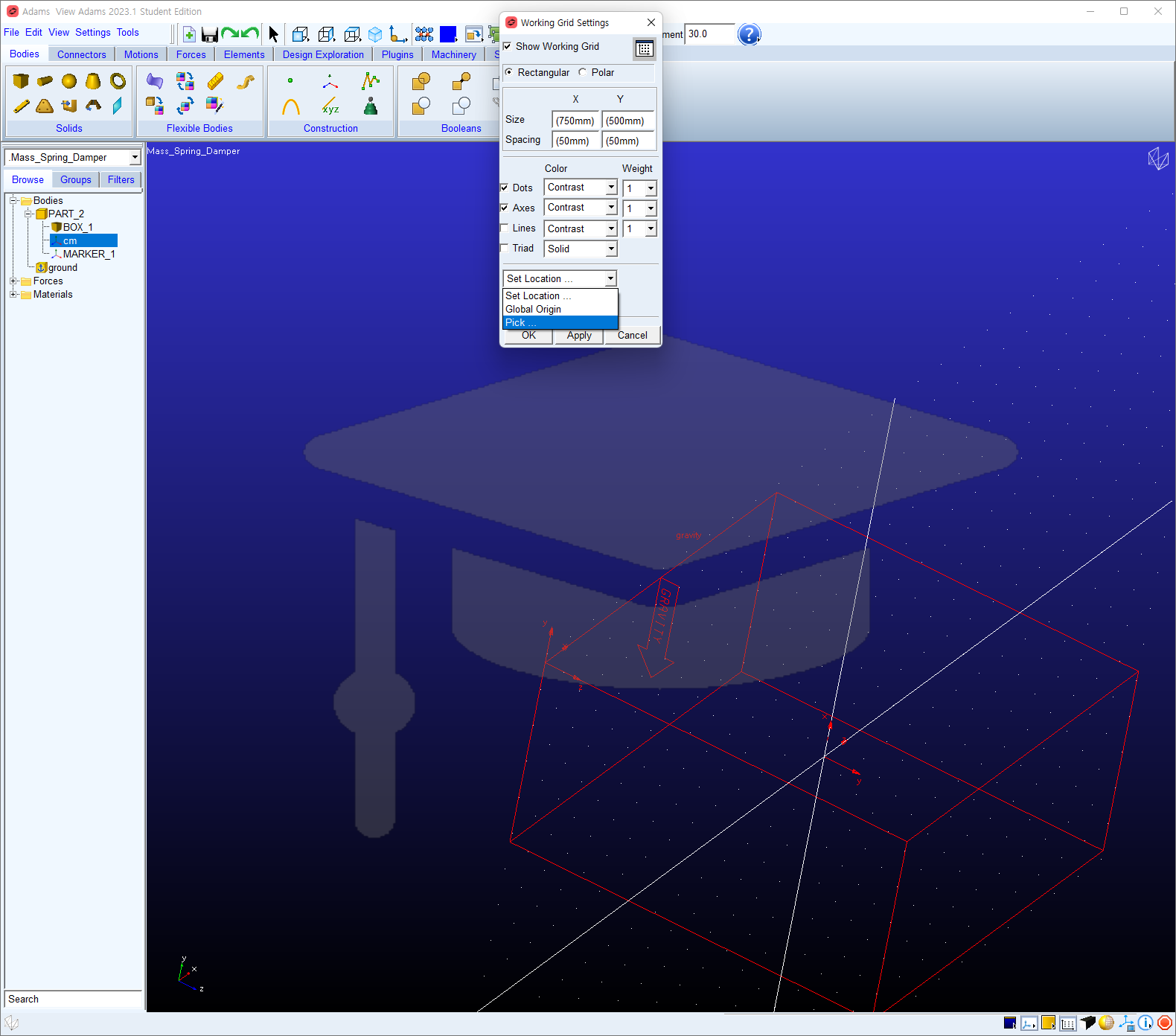Expand the Forces tree folder
This screenshot has width=1176, height=1036.
click(x=13, y=281)
